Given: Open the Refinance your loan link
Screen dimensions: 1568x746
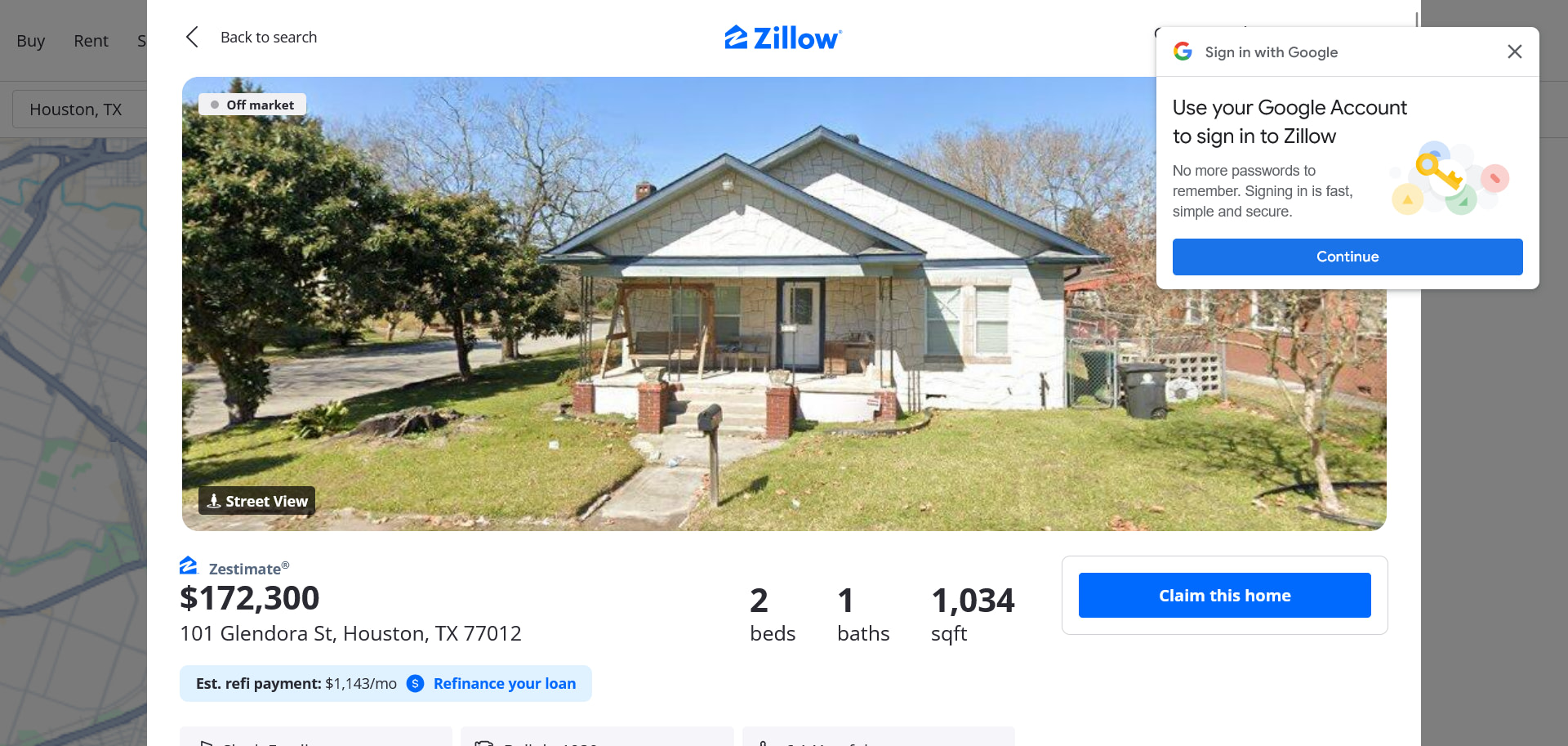Looking at the screenshot, I should (504, 683).
